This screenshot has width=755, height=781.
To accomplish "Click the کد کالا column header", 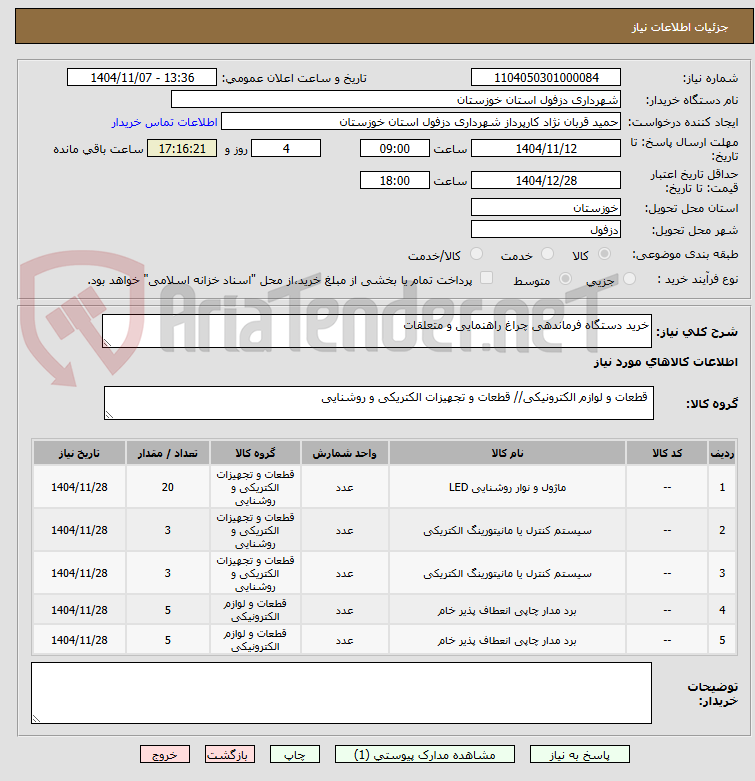I will 667,453.
